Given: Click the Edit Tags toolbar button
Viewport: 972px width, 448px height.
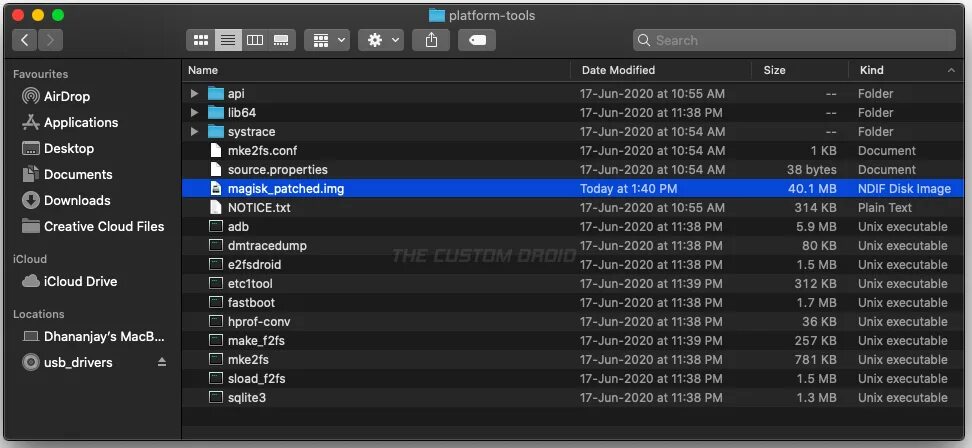Looking at the screenshot, I should tap(477, 40).
